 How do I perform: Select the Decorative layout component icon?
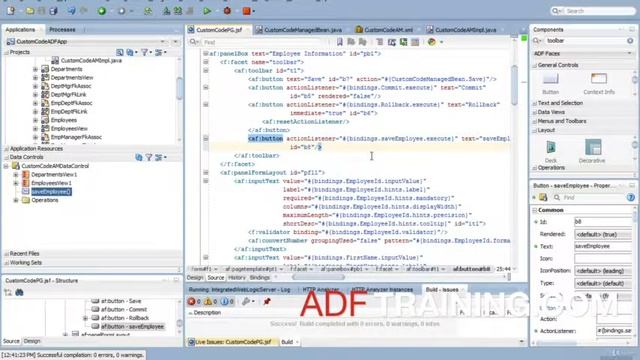tap(593, 147)
